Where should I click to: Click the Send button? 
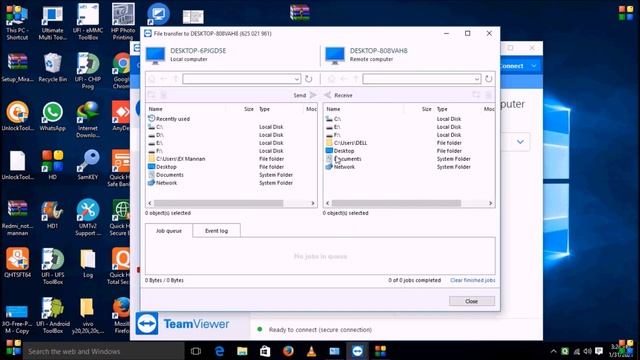[x=305, y=95]
